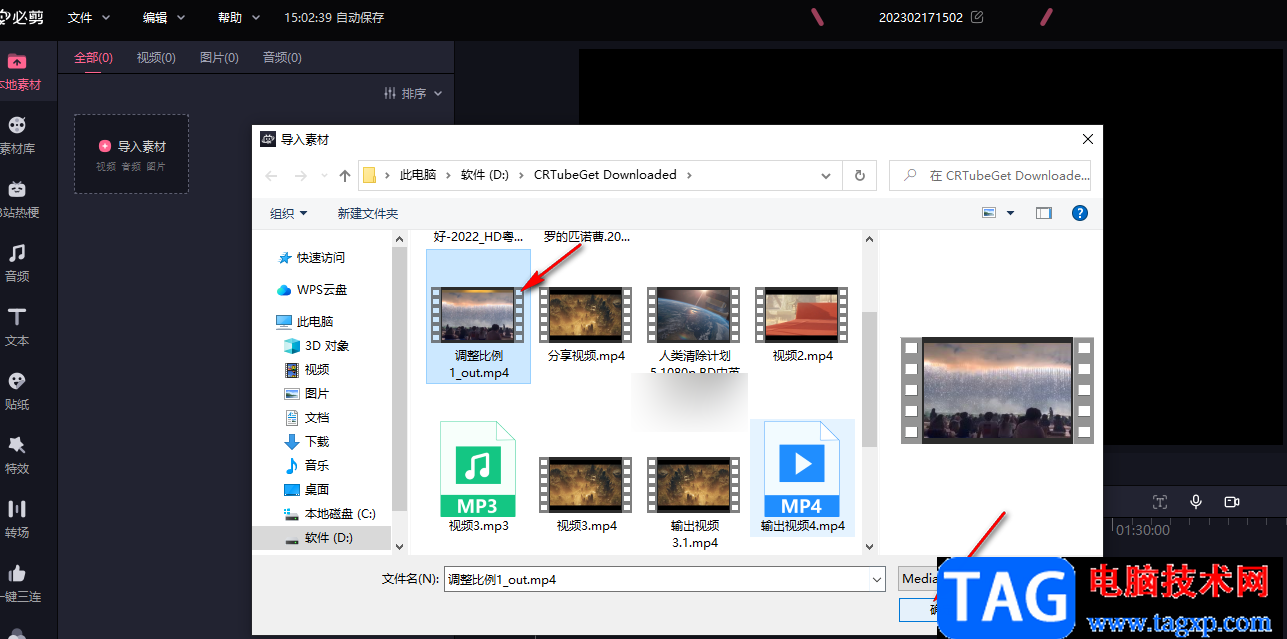Screen dimensions: 1287x639
Task: Toggle the preview pane icon
Action: [1044, 213]
